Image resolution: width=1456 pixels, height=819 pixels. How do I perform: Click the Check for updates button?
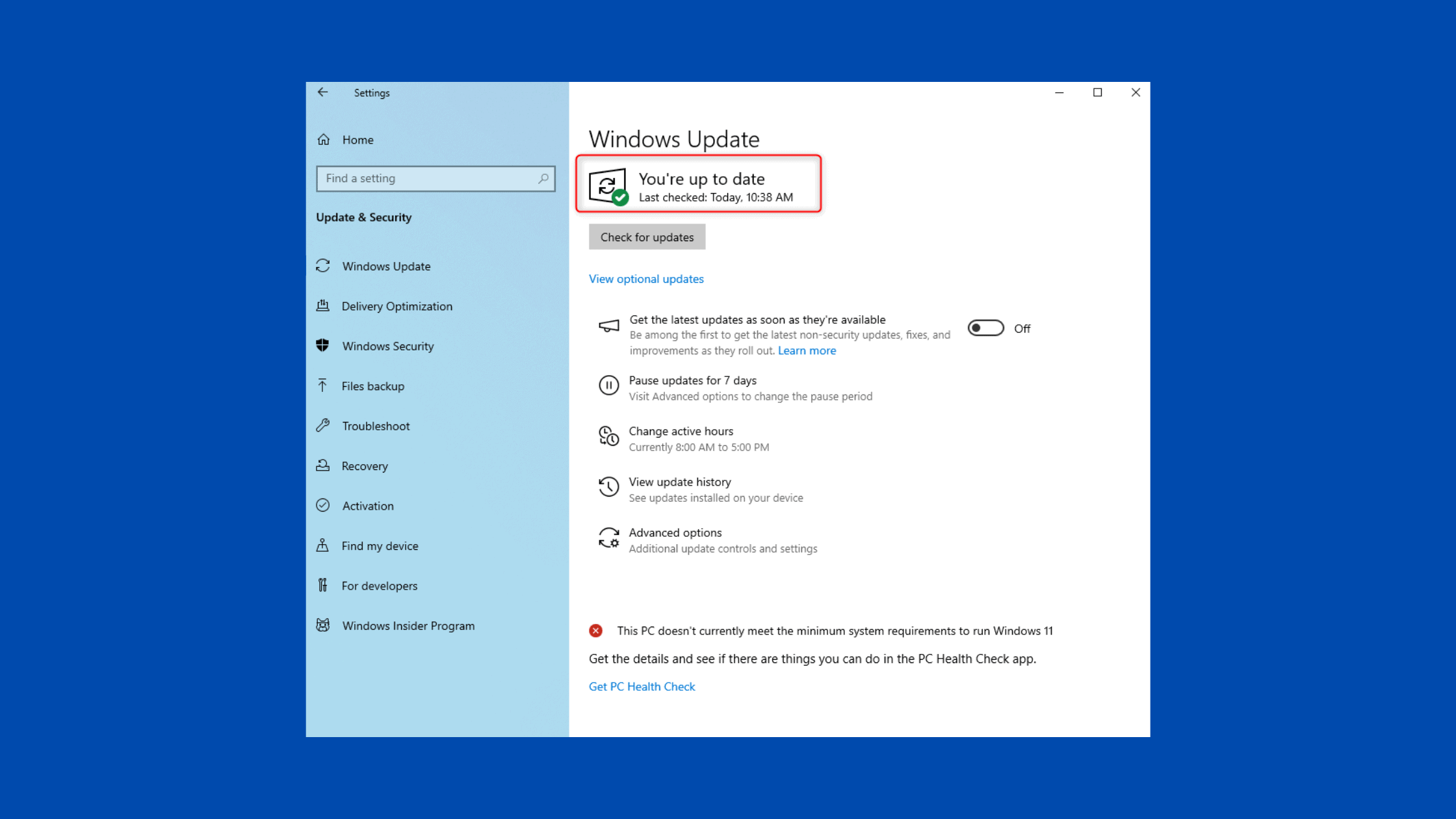(x=647, y=237)
